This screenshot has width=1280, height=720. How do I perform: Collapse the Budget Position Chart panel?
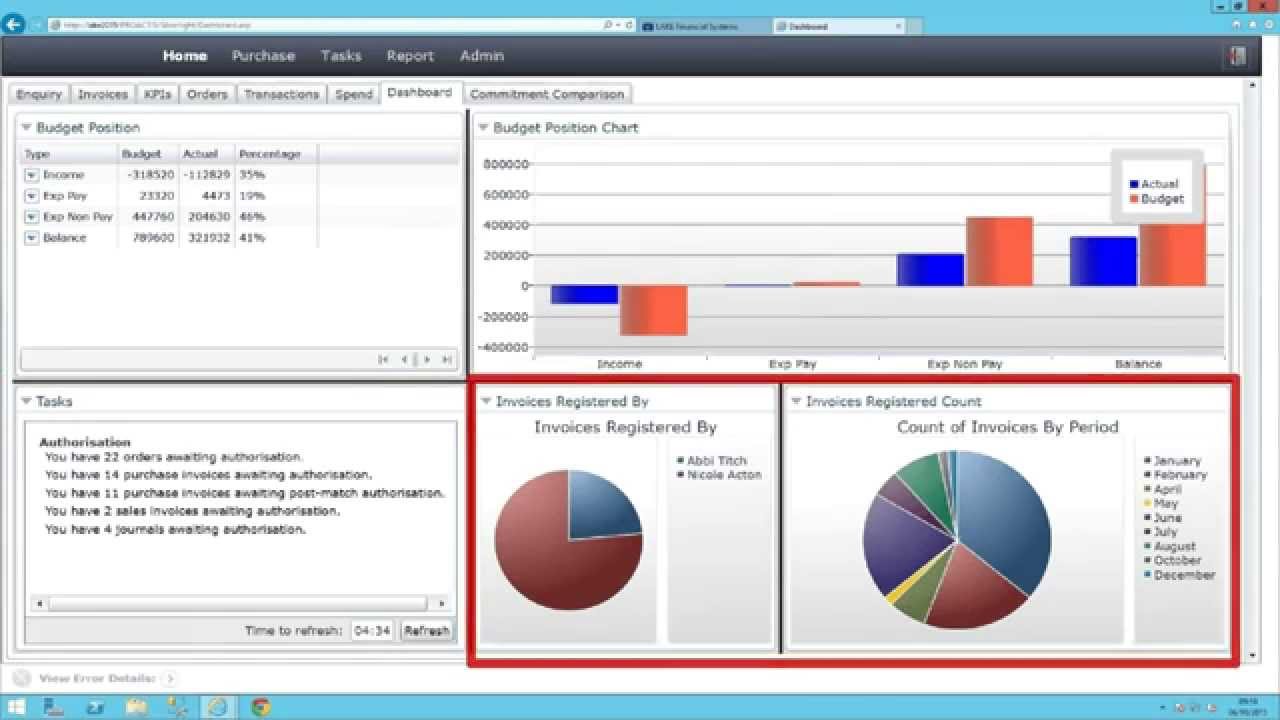(483, 128)
